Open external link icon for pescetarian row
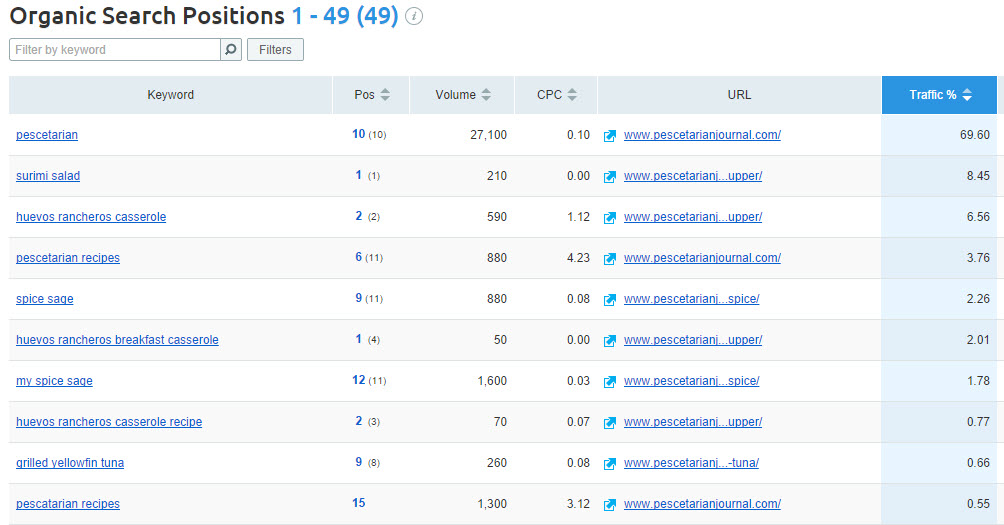Screen dimensions: 1004x525 (609, 135)
